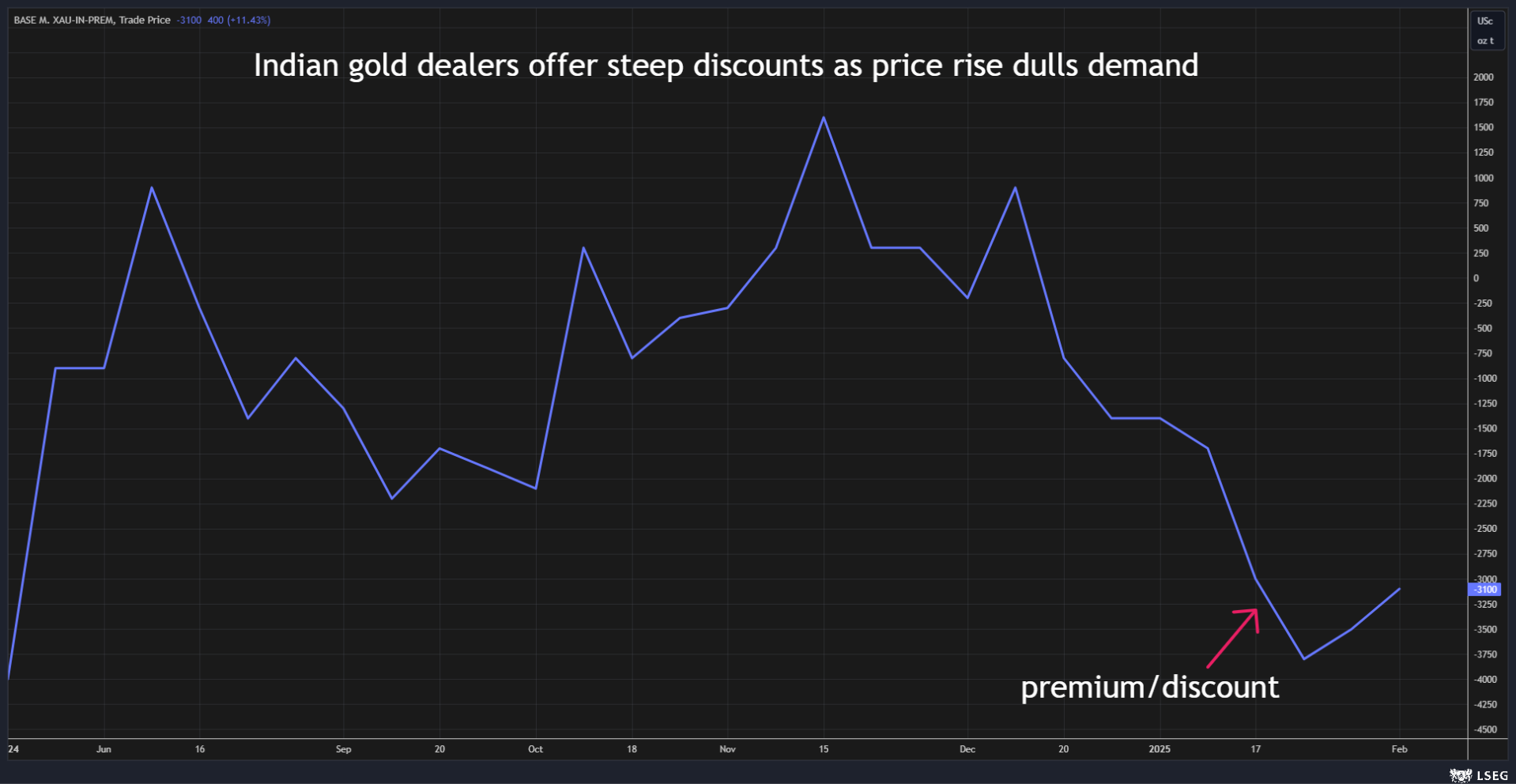
Task: Click the 0 value on price axis
Action: tap(1476, 278)
